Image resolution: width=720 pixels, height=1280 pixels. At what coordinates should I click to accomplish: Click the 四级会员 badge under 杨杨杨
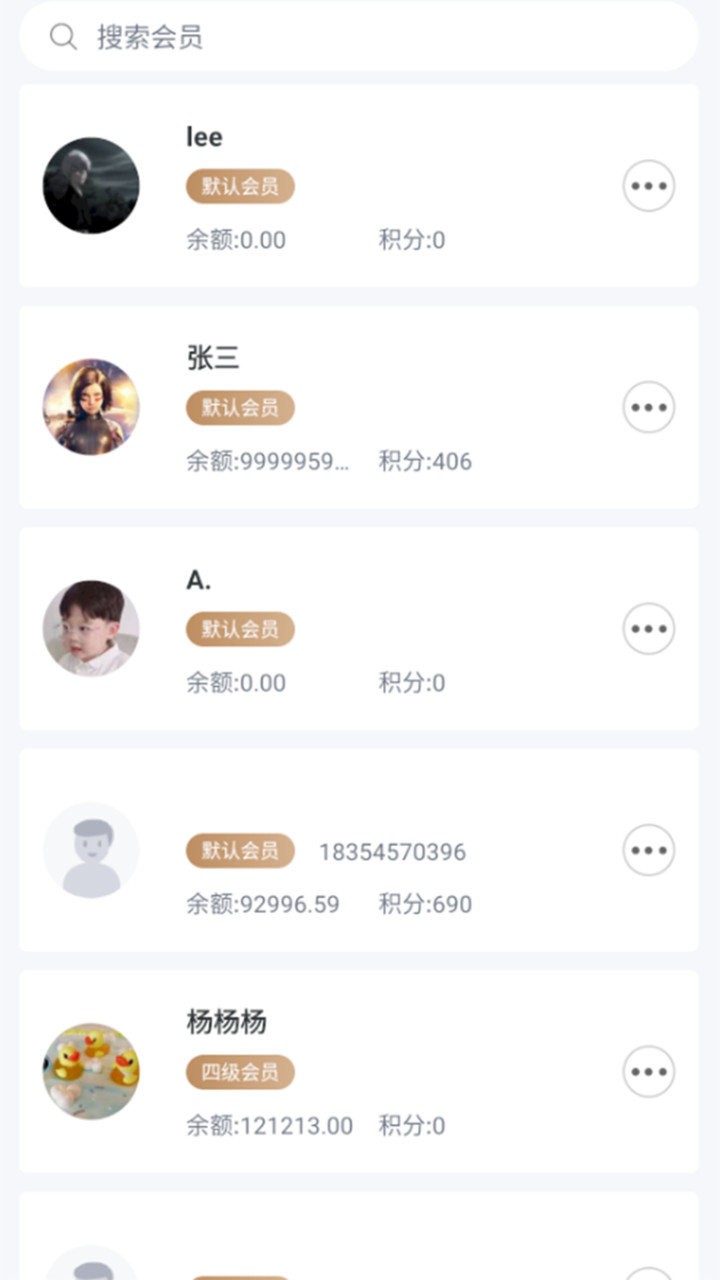(240, 1072)
